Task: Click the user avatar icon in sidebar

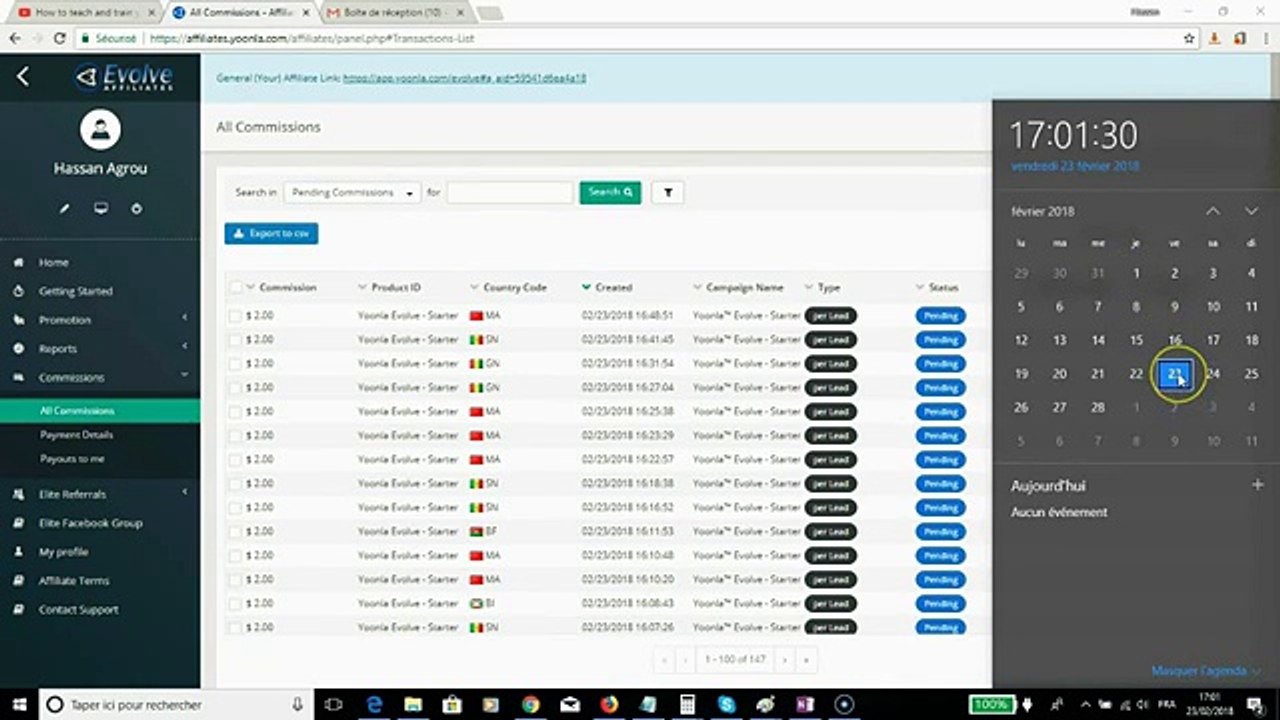Action: pos(100,129)
